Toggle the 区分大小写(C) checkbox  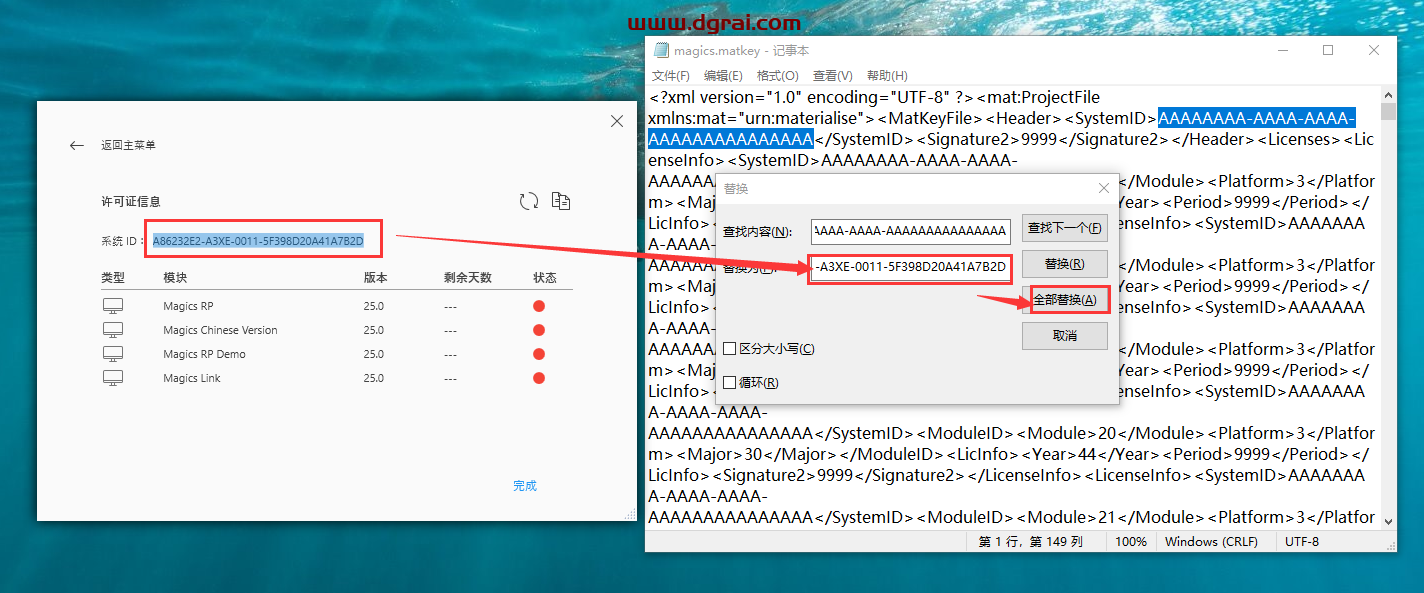(730, 349)
